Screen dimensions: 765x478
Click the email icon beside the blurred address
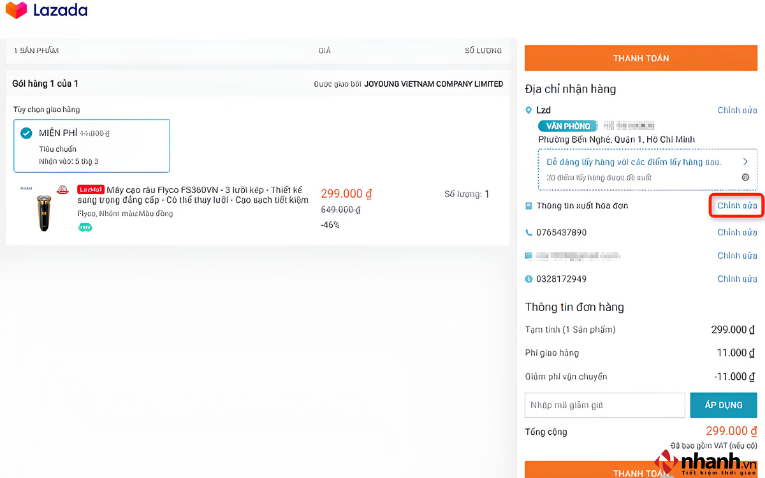click(528, 256)
